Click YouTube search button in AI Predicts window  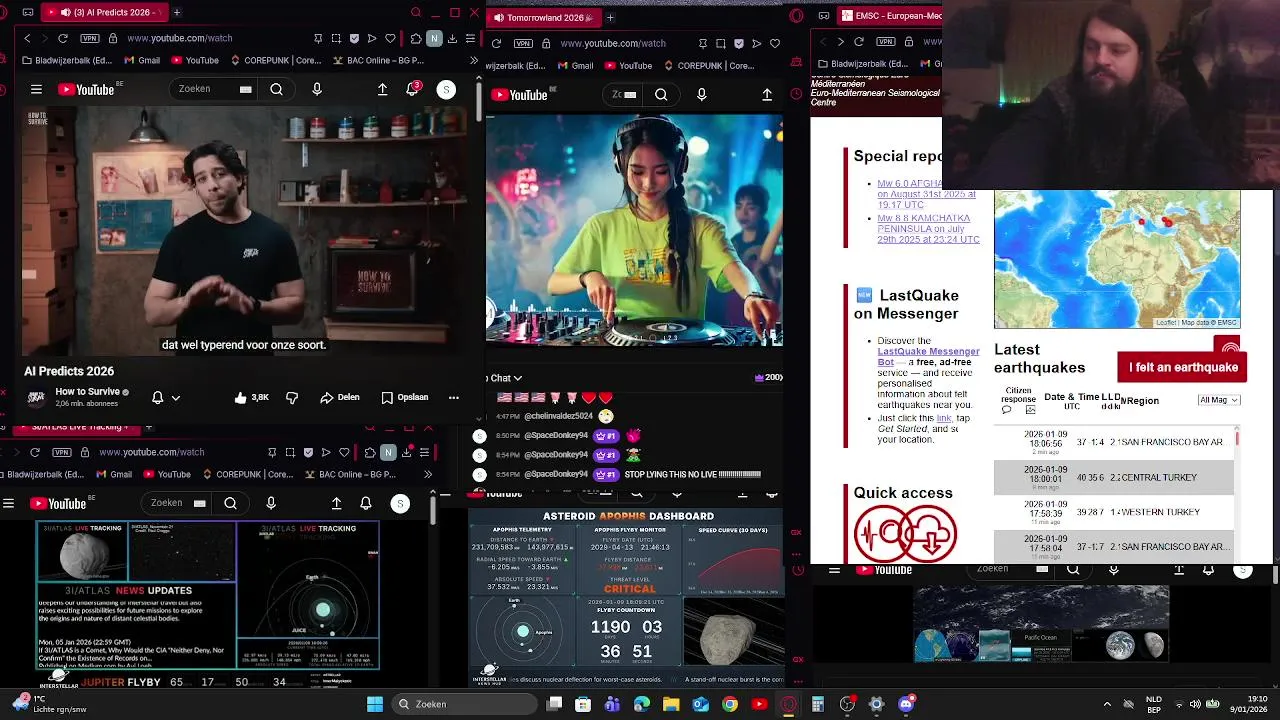(276, 89)
